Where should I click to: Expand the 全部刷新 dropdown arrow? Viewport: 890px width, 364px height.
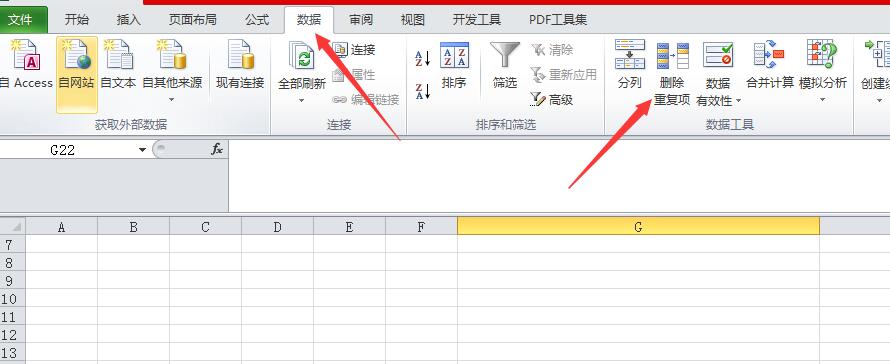pos(301,101)
